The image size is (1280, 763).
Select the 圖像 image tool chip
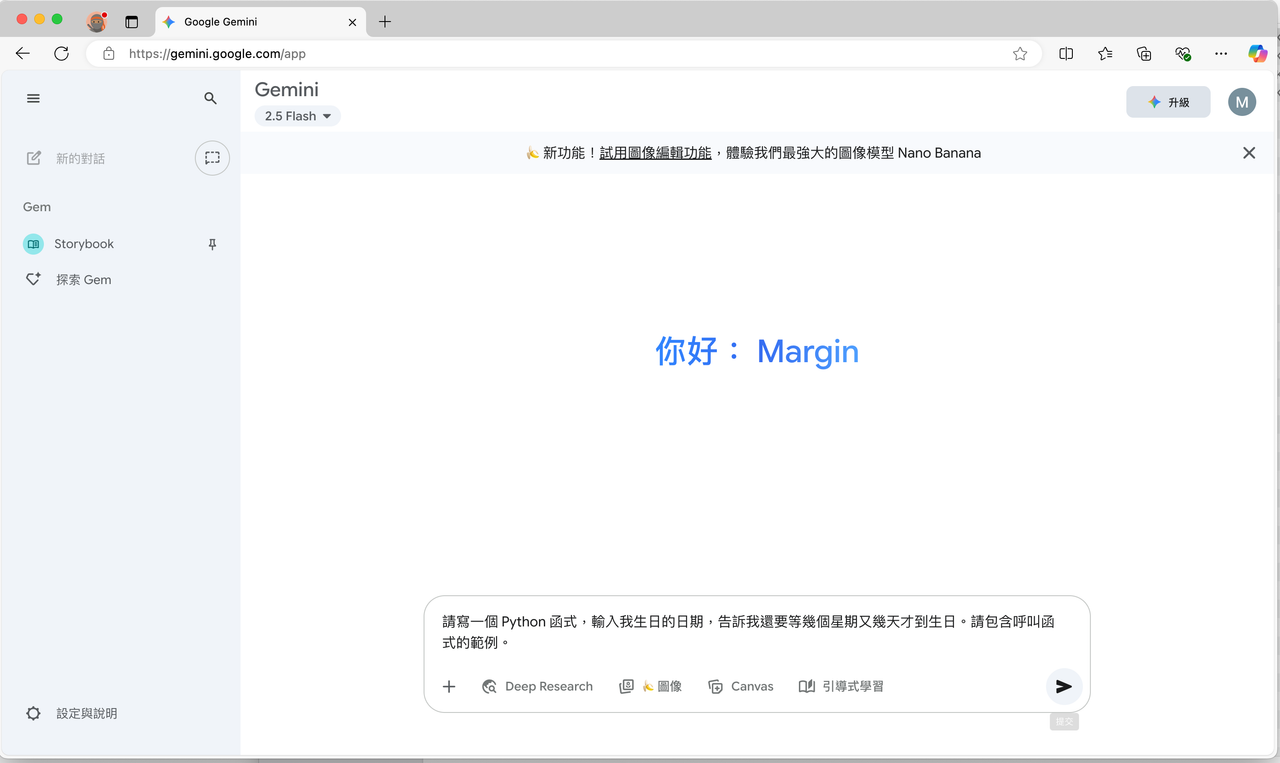click(x=651, y=686)
